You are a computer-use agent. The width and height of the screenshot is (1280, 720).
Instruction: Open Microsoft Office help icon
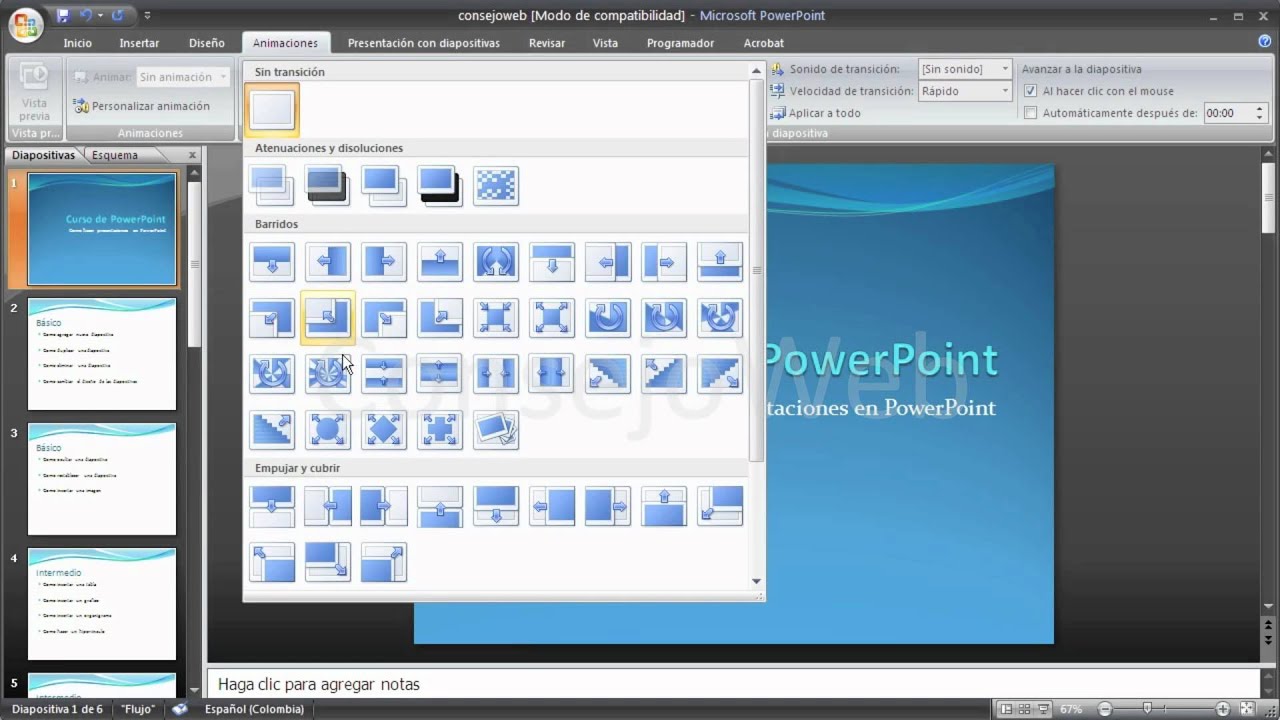[1265, 42]
